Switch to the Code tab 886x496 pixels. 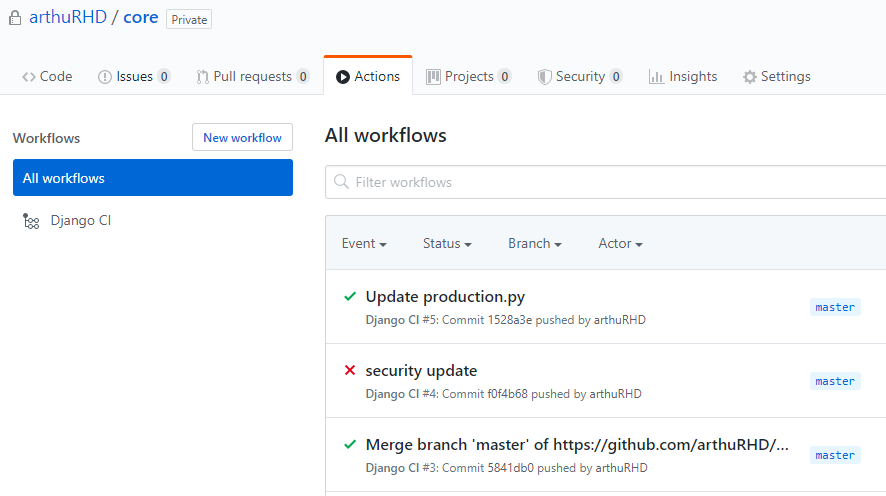coord(47,77)
